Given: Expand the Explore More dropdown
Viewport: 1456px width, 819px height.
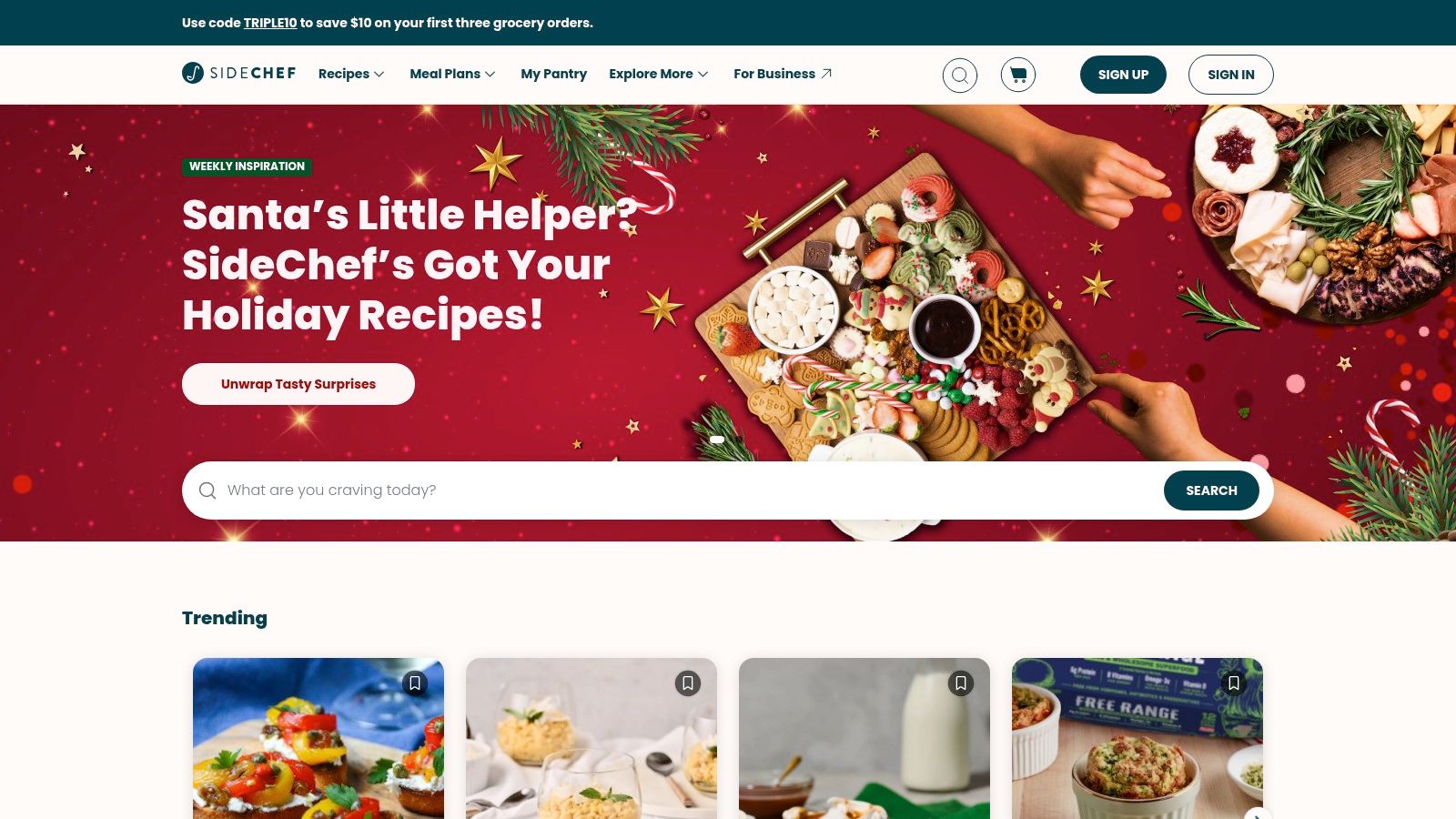Looking at the screenshot, I should click(659, 74).
